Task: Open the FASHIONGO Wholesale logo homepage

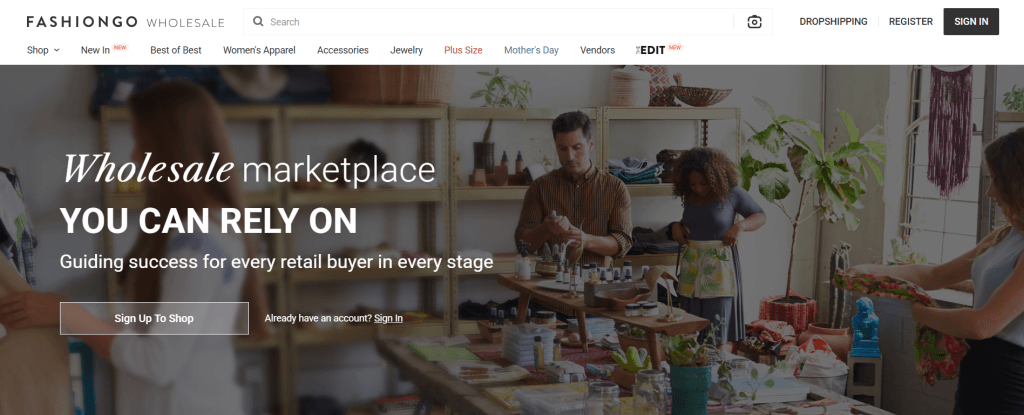Action: [x=125, y=22]
